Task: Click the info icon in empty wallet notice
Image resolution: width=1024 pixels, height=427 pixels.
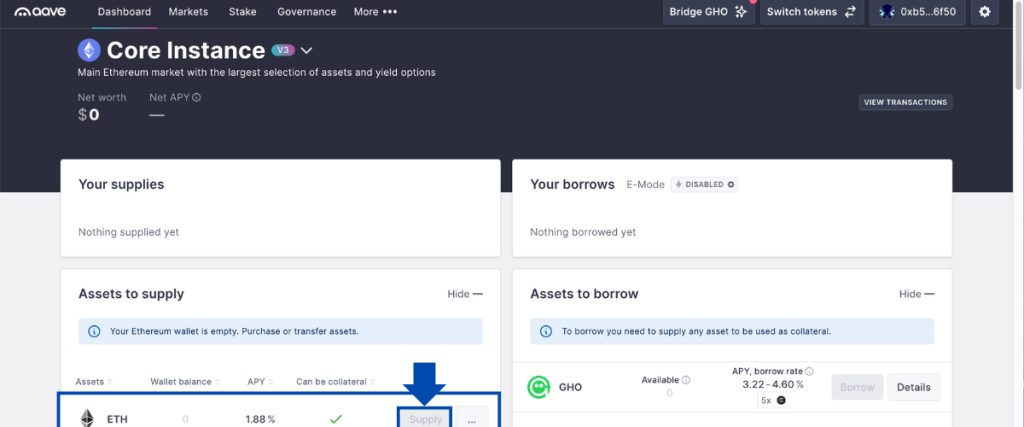Action: (x=94, y=331)
